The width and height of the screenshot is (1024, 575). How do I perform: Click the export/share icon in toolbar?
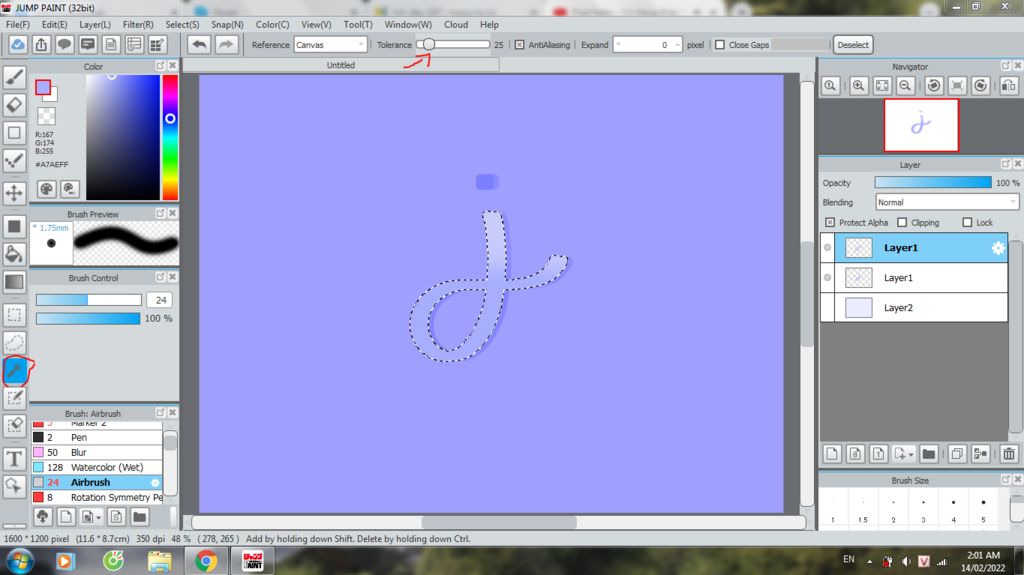(x=41, y=44)
